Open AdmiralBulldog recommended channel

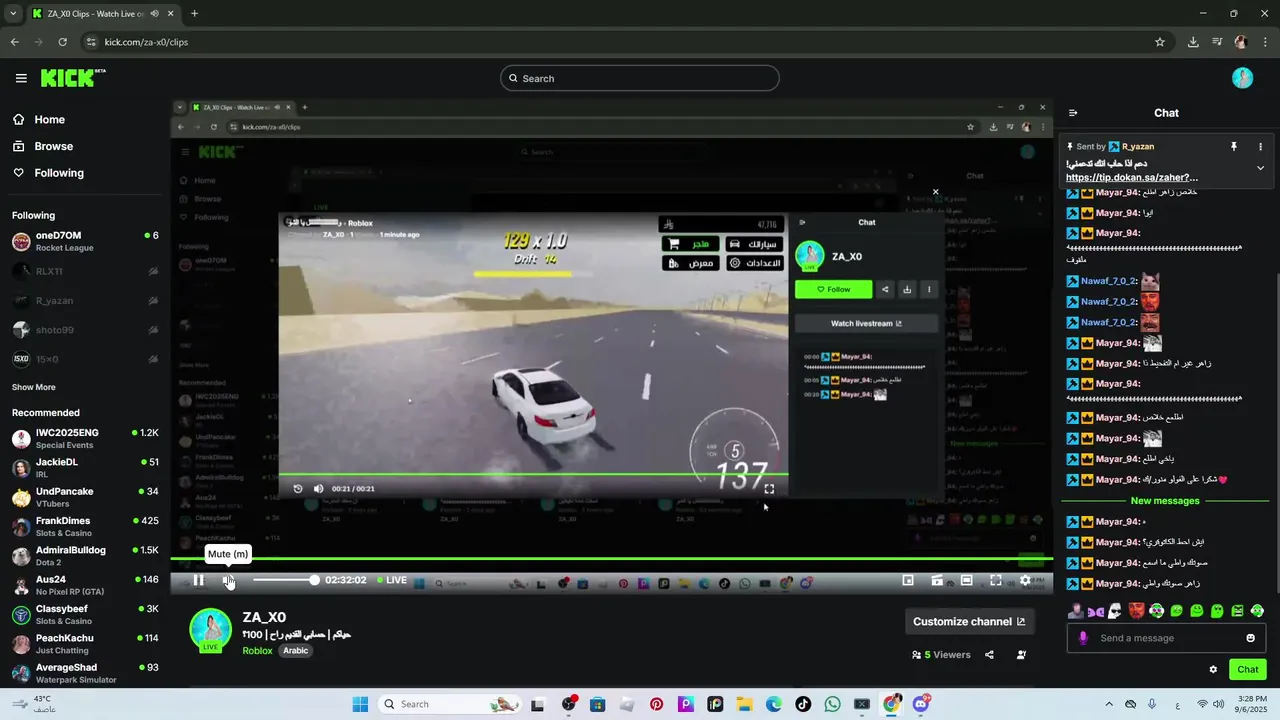[x=85, y=555]
